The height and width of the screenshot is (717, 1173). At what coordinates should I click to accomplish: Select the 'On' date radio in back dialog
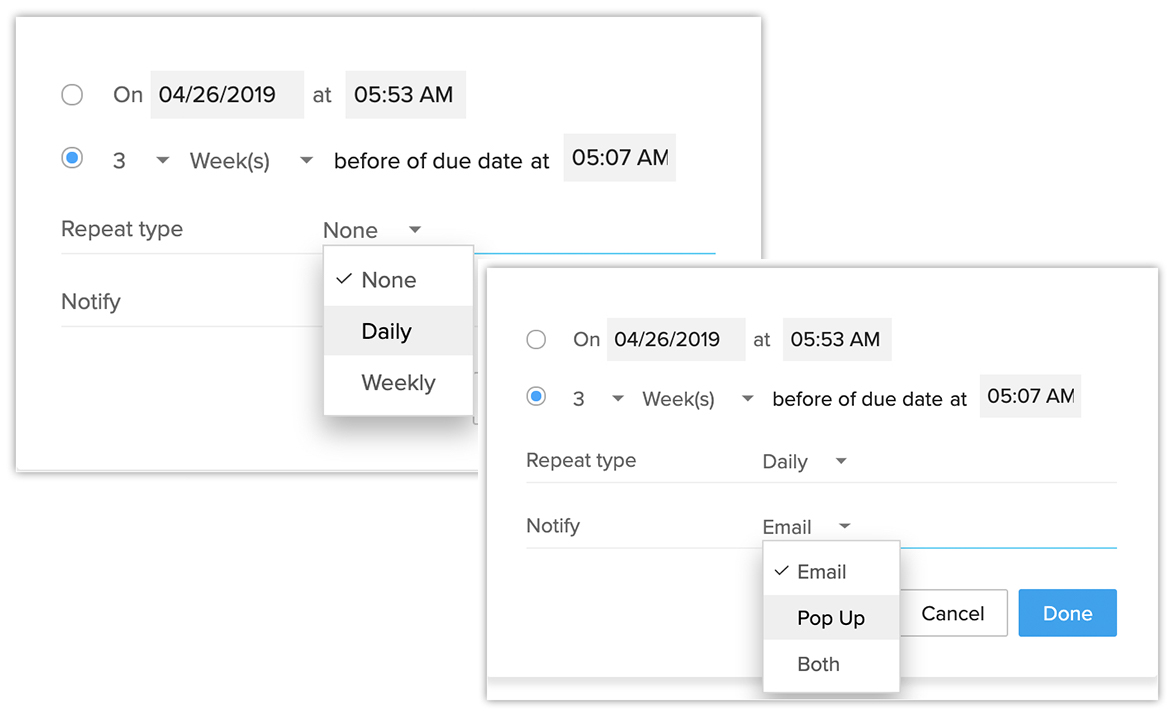point(72,95)
